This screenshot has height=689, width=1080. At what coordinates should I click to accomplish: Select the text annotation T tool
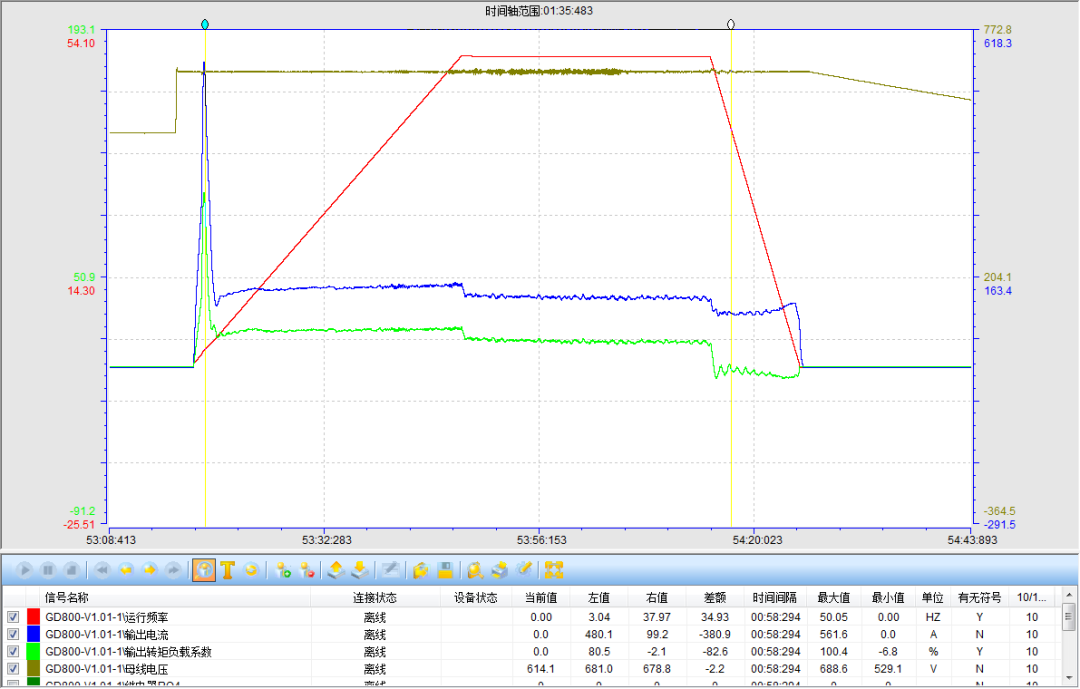[x=227, y=570]
